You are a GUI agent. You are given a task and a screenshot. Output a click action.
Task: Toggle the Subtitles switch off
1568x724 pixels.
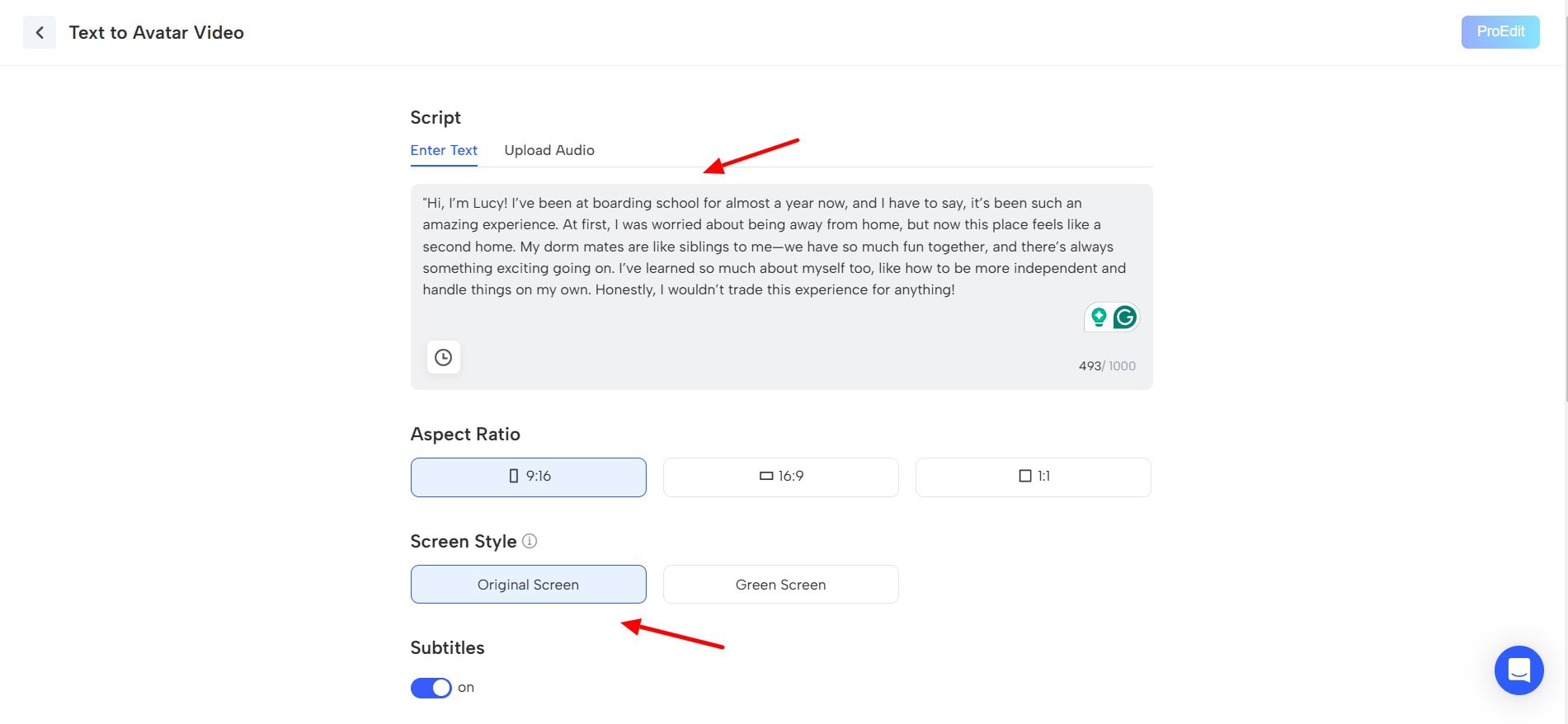click(x=431, y=688)
